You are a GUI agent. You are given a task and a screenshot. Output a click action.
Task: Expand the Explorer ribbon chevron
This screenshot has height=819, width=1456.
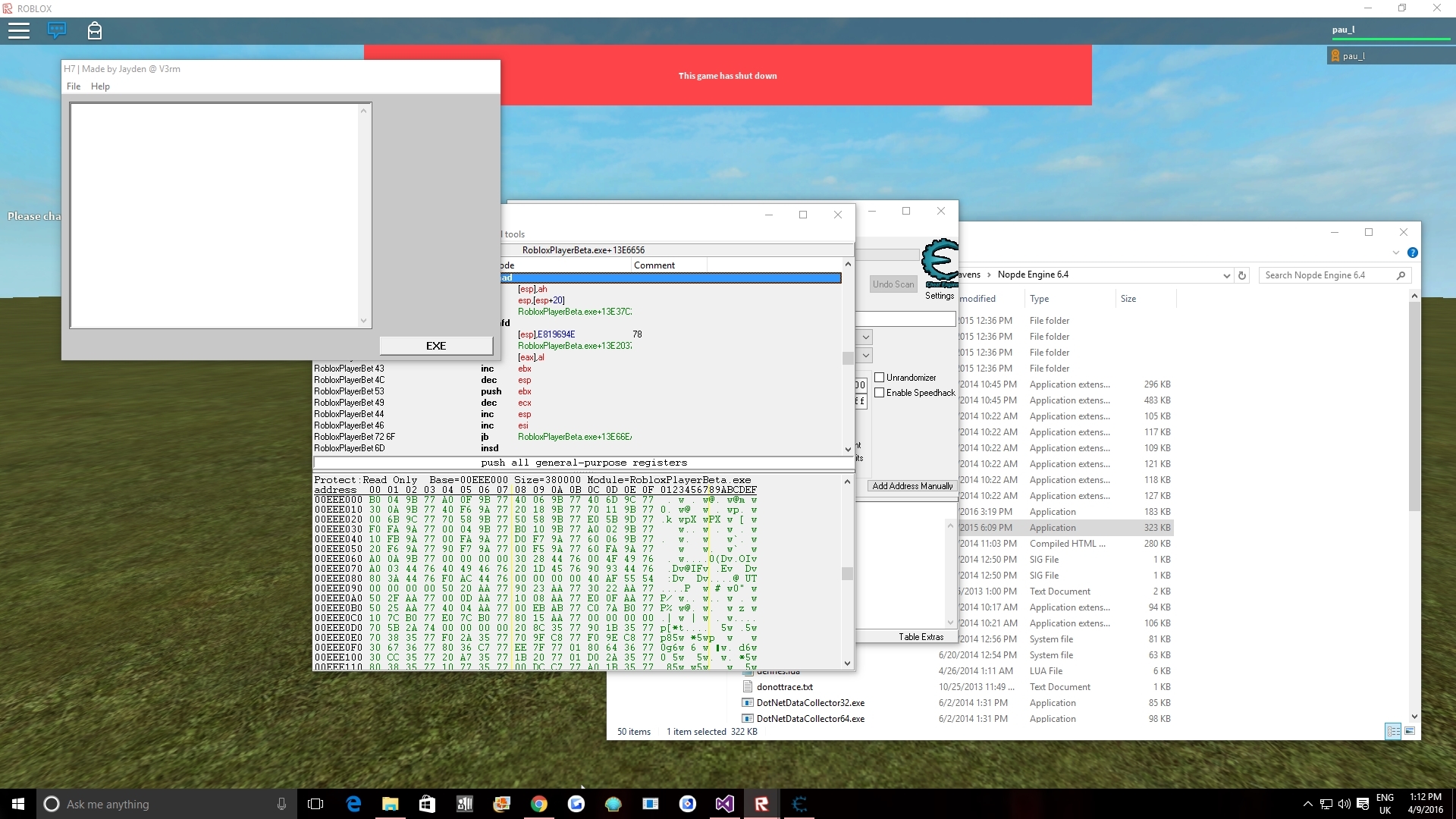click(1395, 253)
